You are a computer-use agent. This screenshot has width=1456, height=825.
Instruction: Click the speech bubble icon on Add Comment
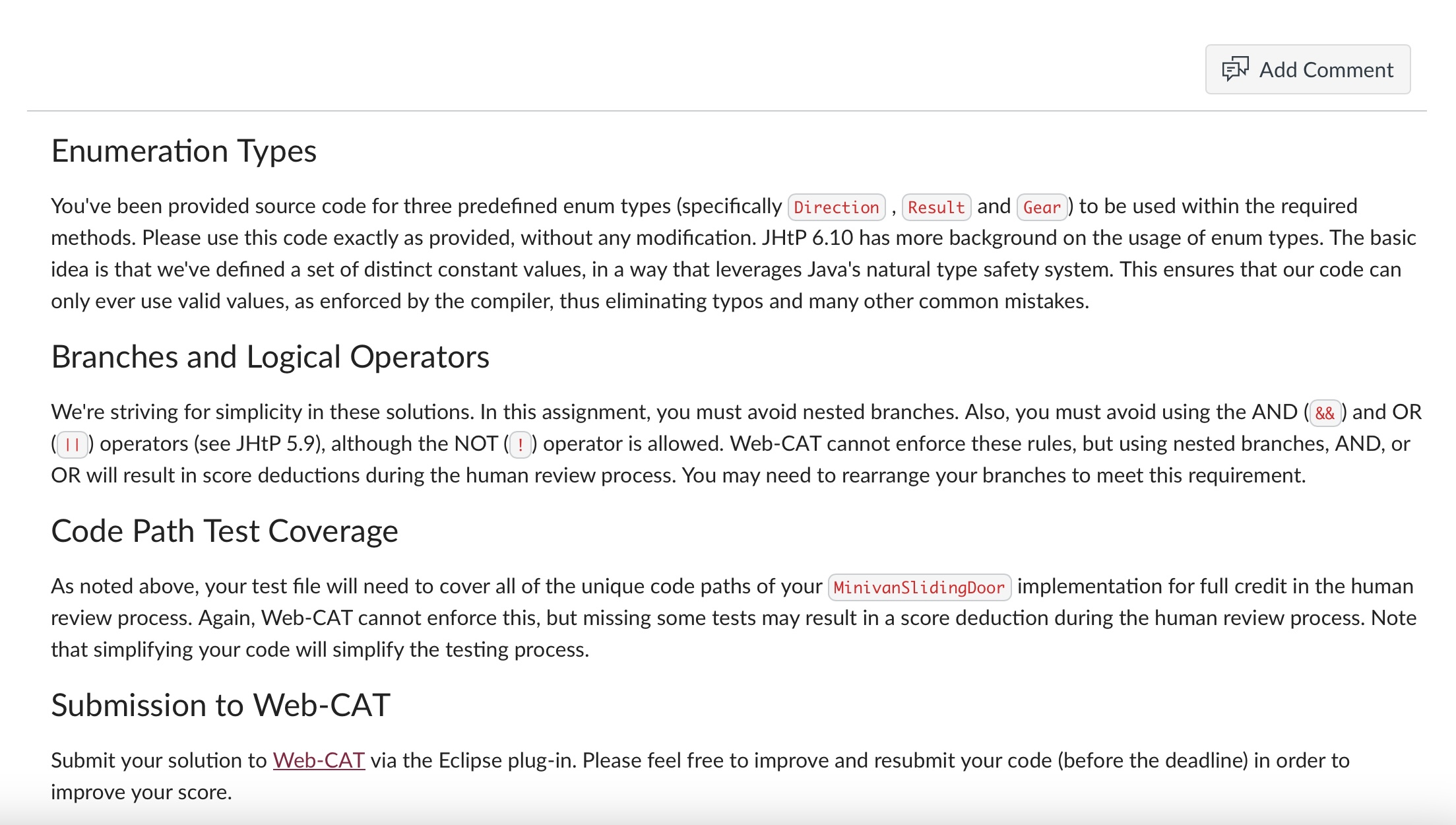[1237, 69]
